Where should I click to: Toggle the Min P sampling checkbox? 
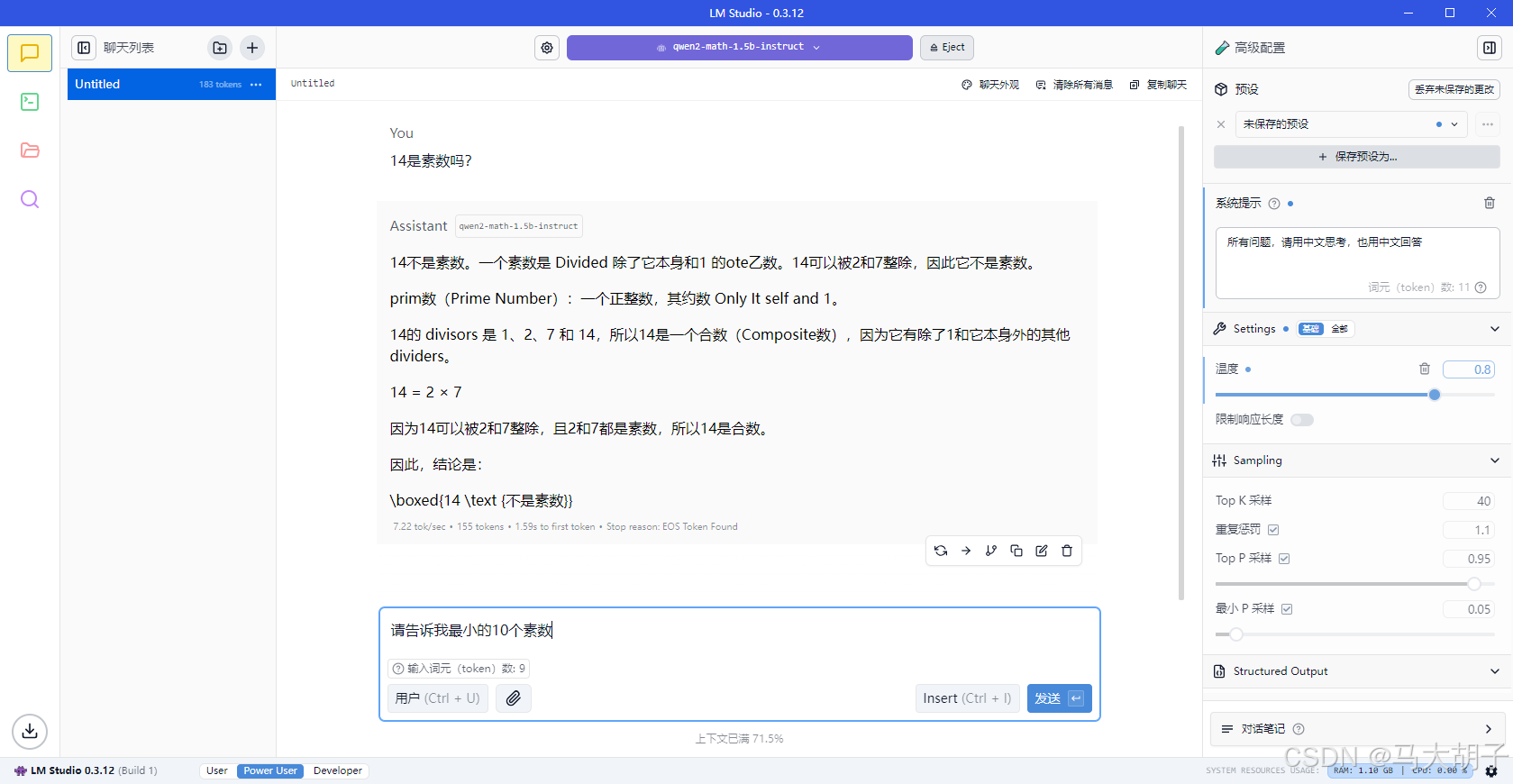1287,609
